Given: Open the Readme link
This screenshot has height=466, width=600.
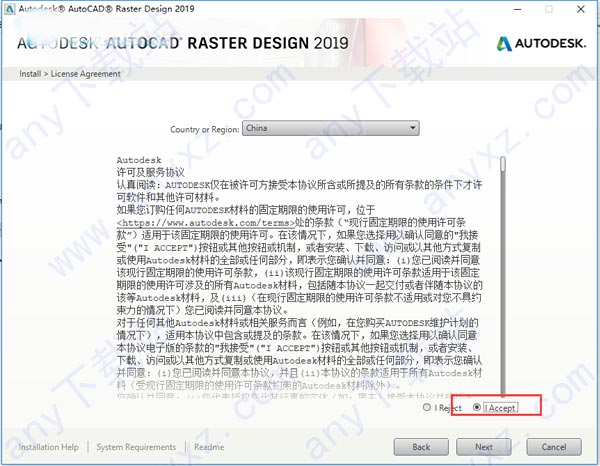Looking at the screenshot, I should click(209, 447).
